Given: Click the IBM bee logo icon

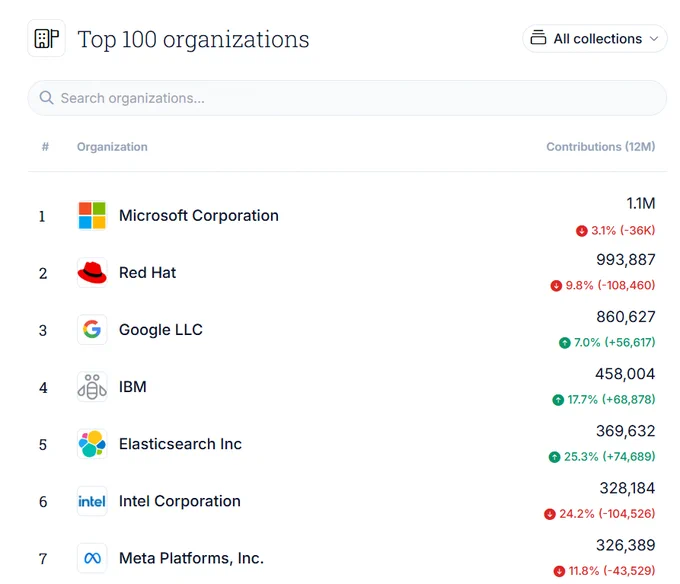Looking at the screenshot, I should point(92,387).
